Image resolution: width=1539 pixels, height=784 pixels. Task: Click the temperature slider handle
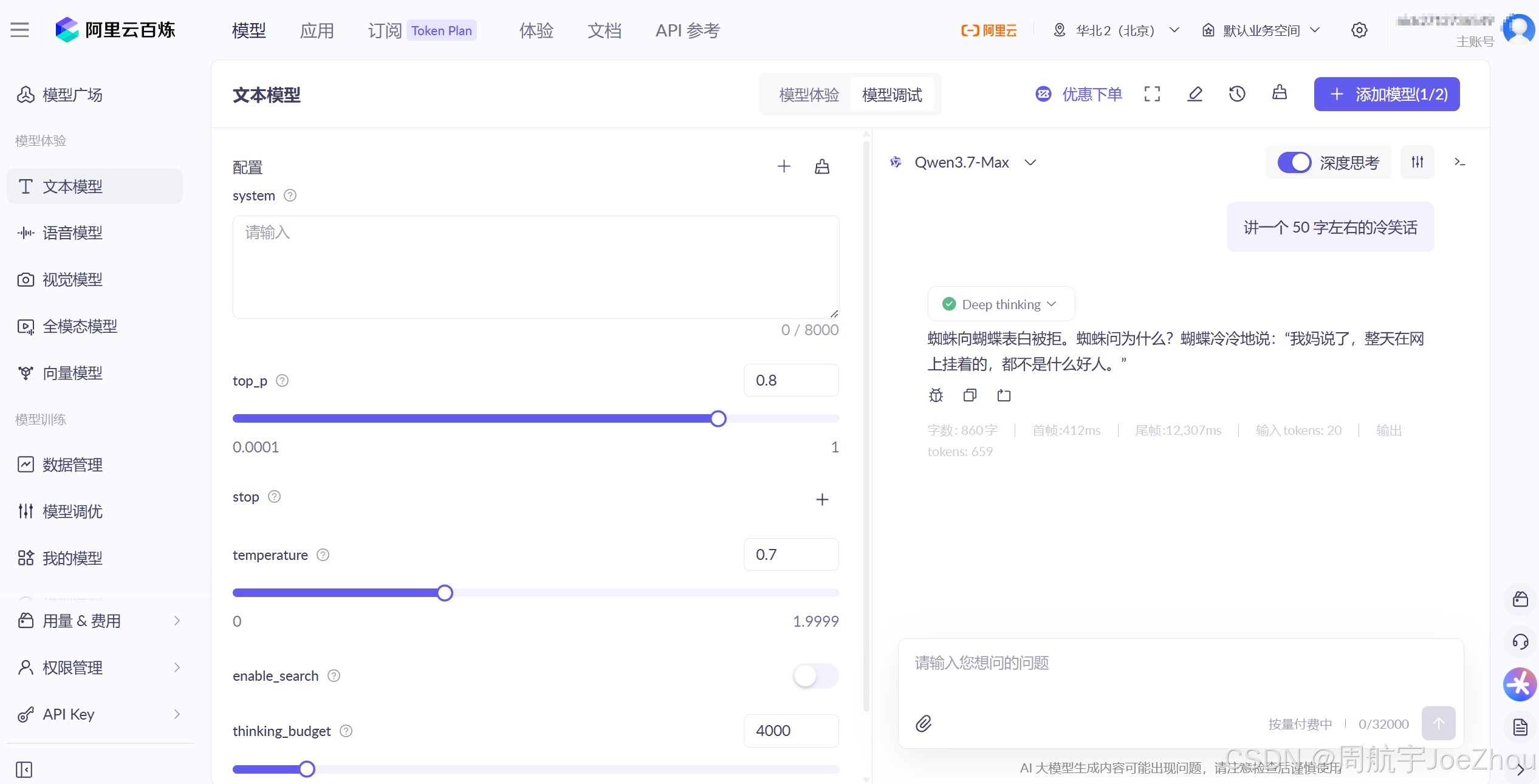click(445, 593)
